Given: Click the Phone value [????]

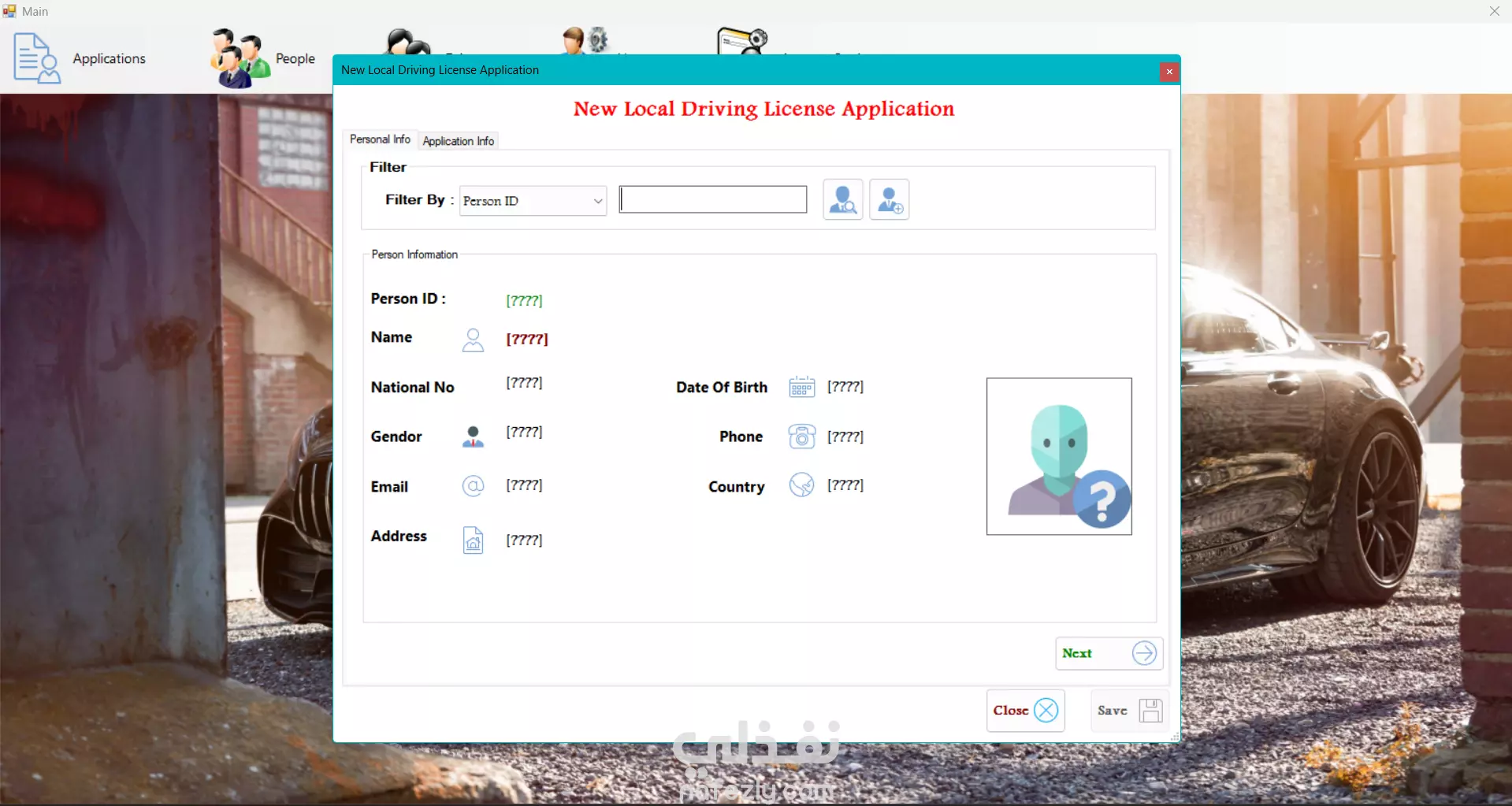Looking at the screenshot, I should 845,436.
